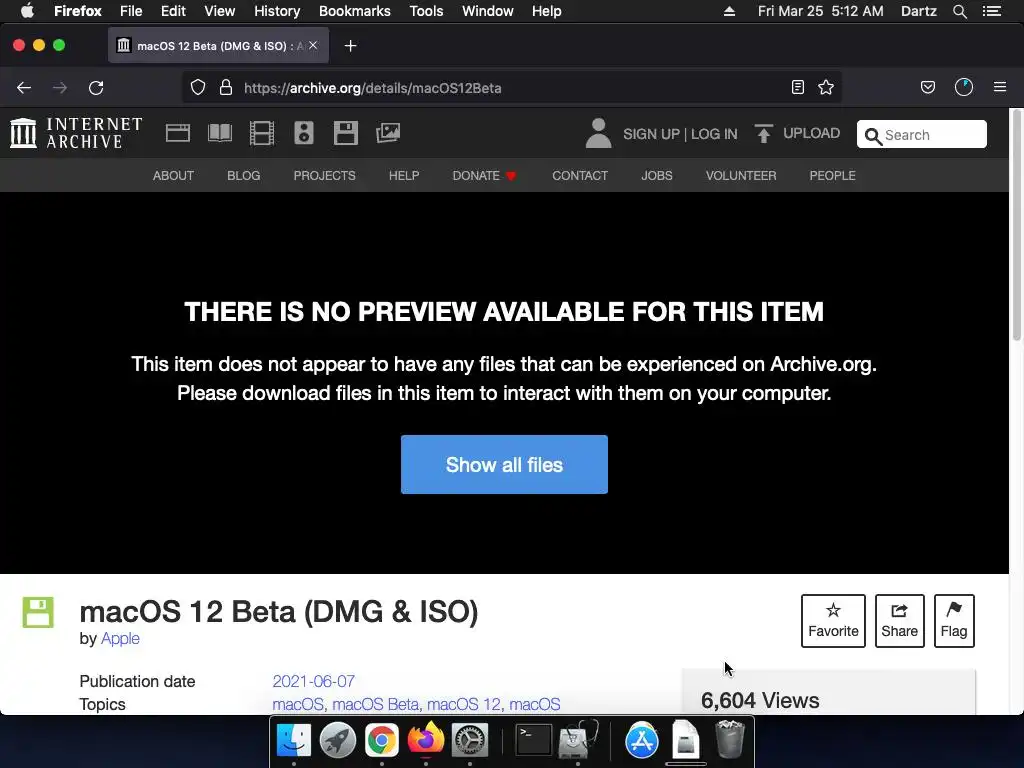Viewport: 1024px width, 768px height.
Task: Flag this item with Flag button
Action: click(954, 620)
